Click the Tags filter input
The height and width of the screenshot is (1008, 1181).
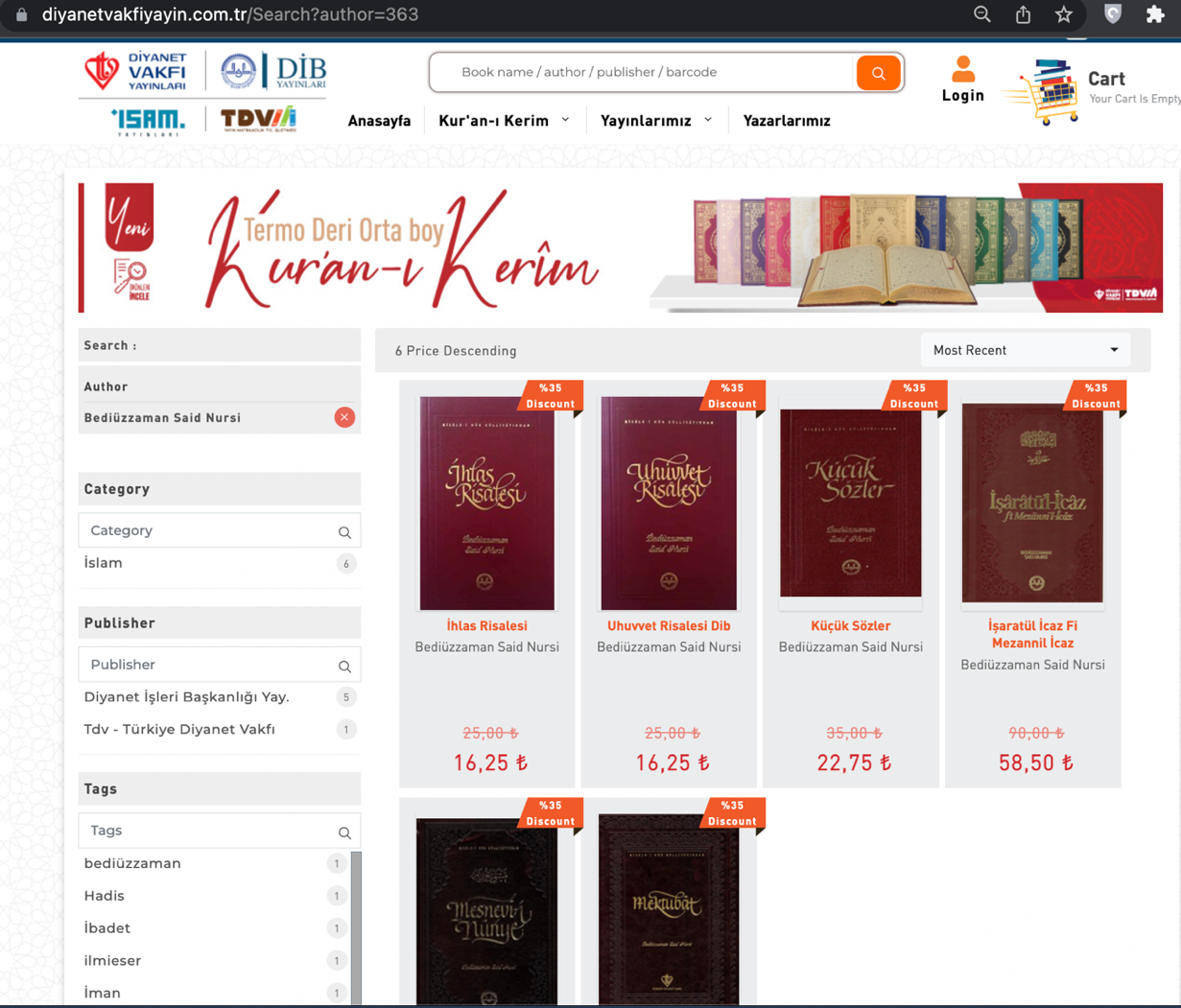pyautogui.click(x=220, y=831)
